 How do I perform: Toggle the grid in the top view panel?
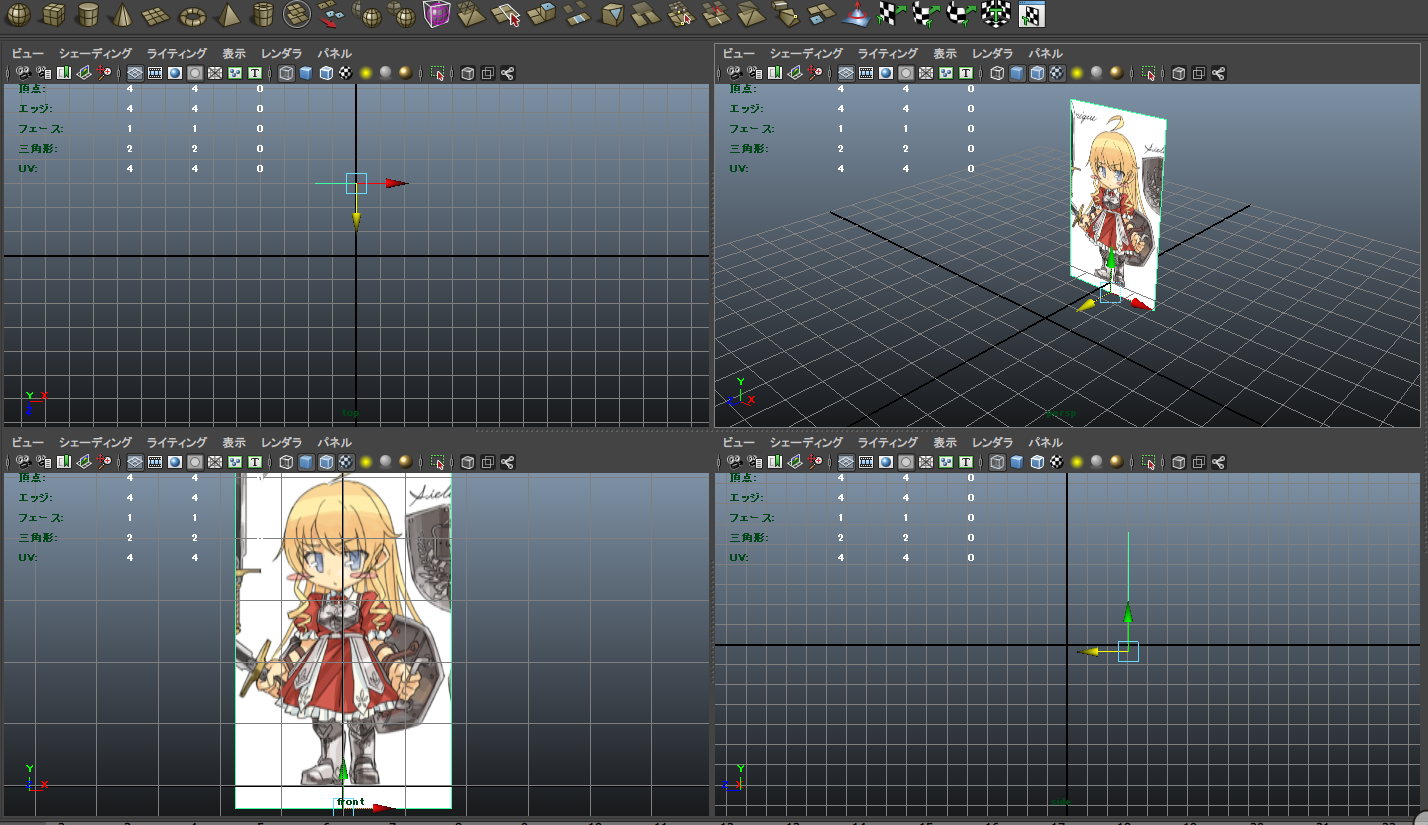135,73
